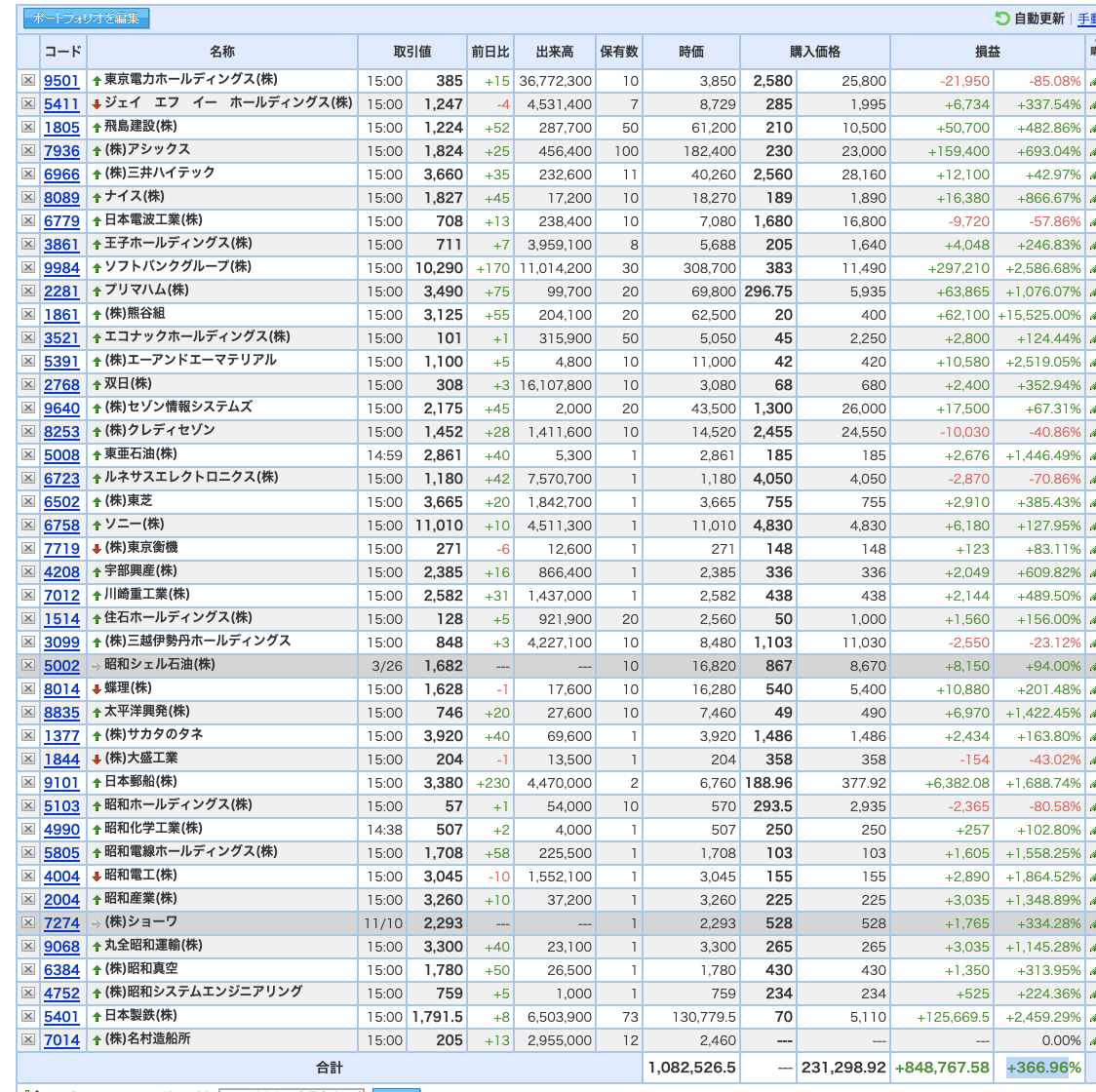Open stock code link 6502
Viewport: 1096px width, 1092px height.
click(x=61, y=502)
